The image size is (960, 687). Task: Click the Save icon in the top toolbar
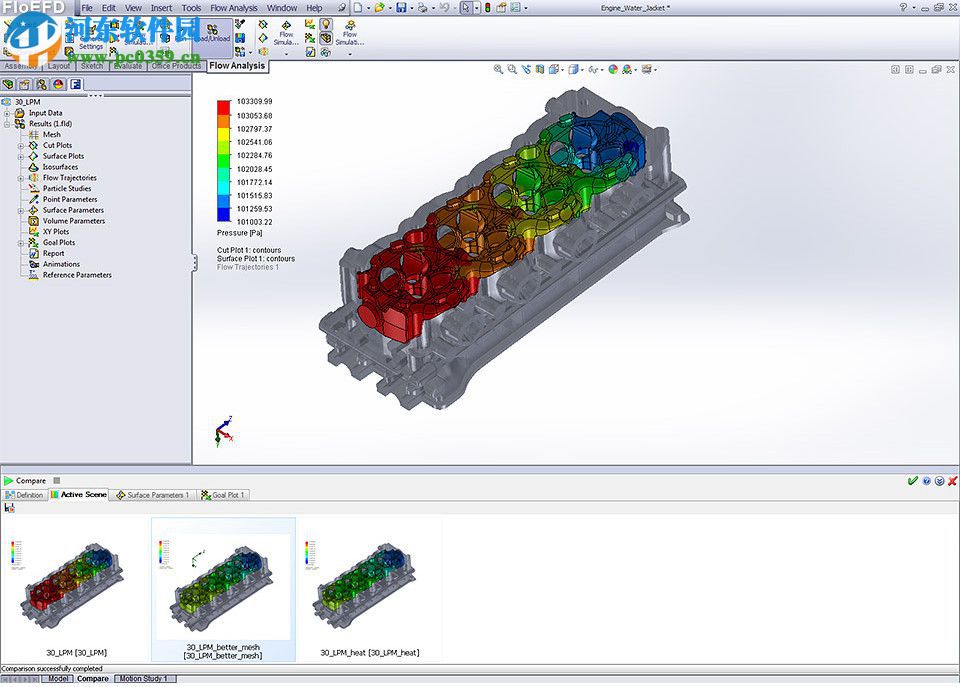coord(401,8)
